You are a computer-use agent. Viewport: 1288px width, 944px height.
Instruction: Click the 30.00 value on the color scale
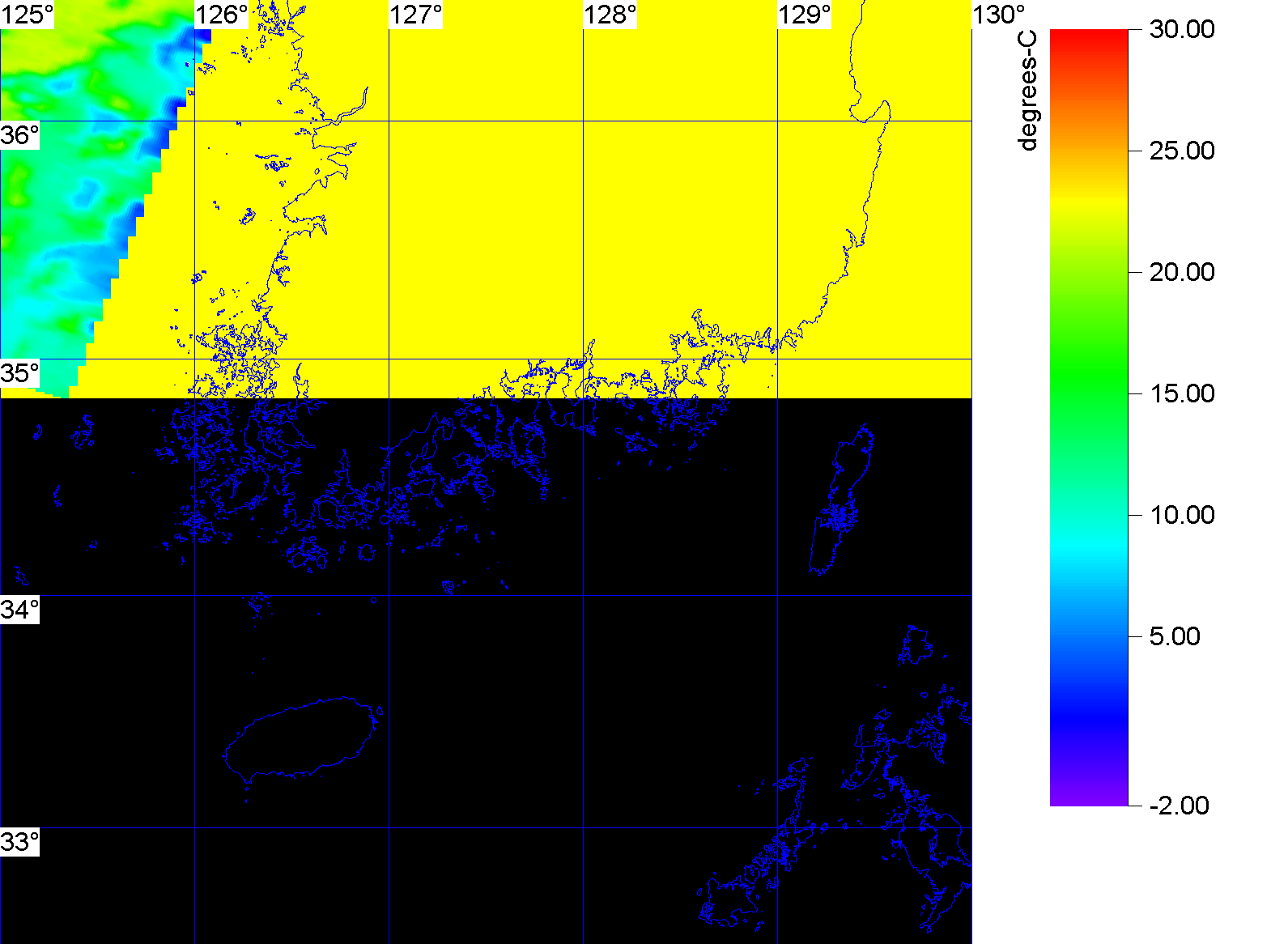point(1182,29)
